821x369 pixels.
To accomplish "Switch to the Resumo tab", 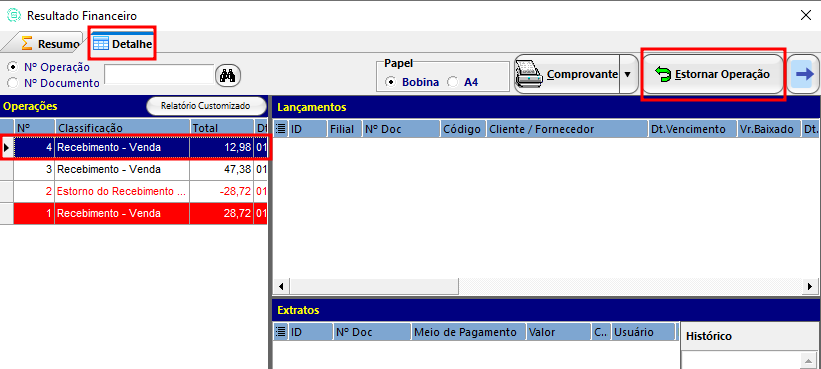I will pos(50,44).
